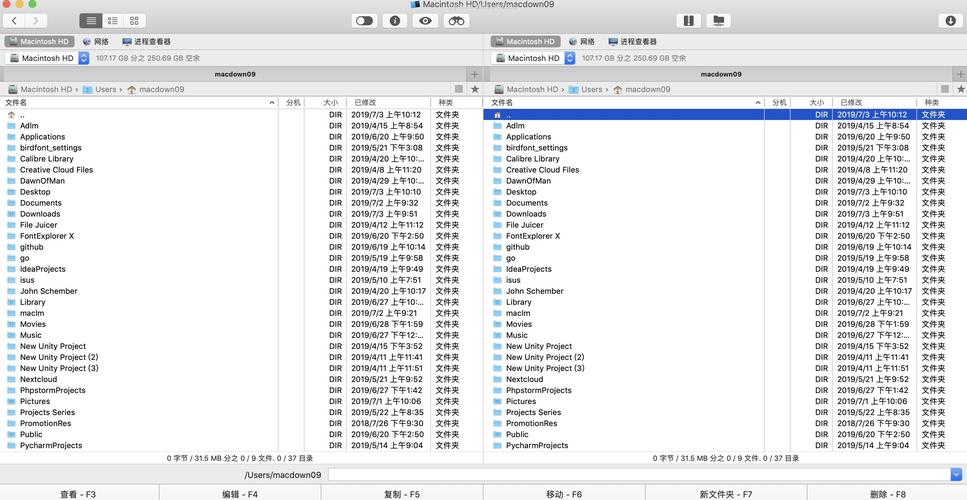Open search with the binoculars icon
This screenshot has width=967, height=500.
pos(456,20)
